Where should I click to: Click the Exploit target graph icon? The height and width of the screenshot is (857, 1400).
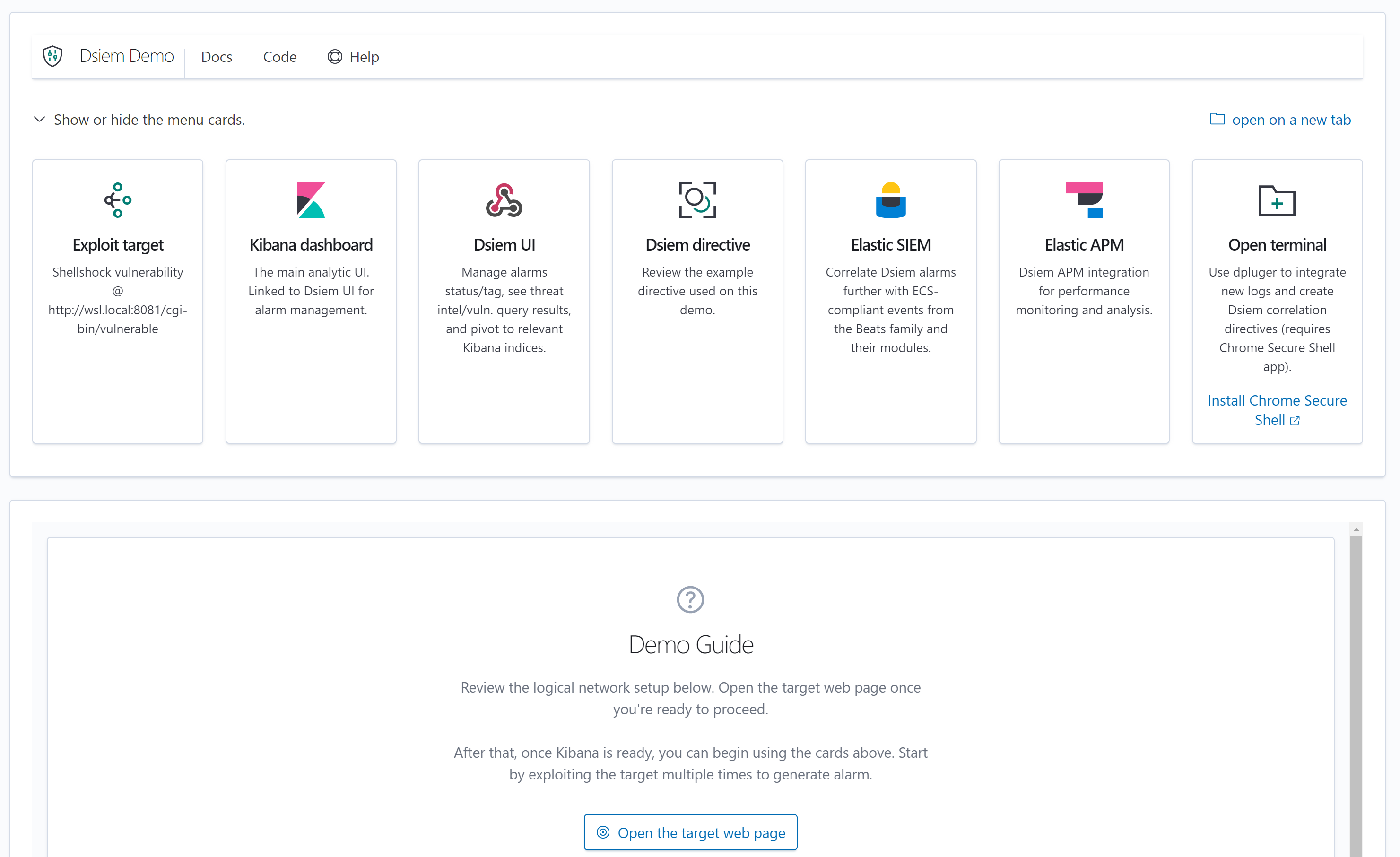tap(118, 200)
